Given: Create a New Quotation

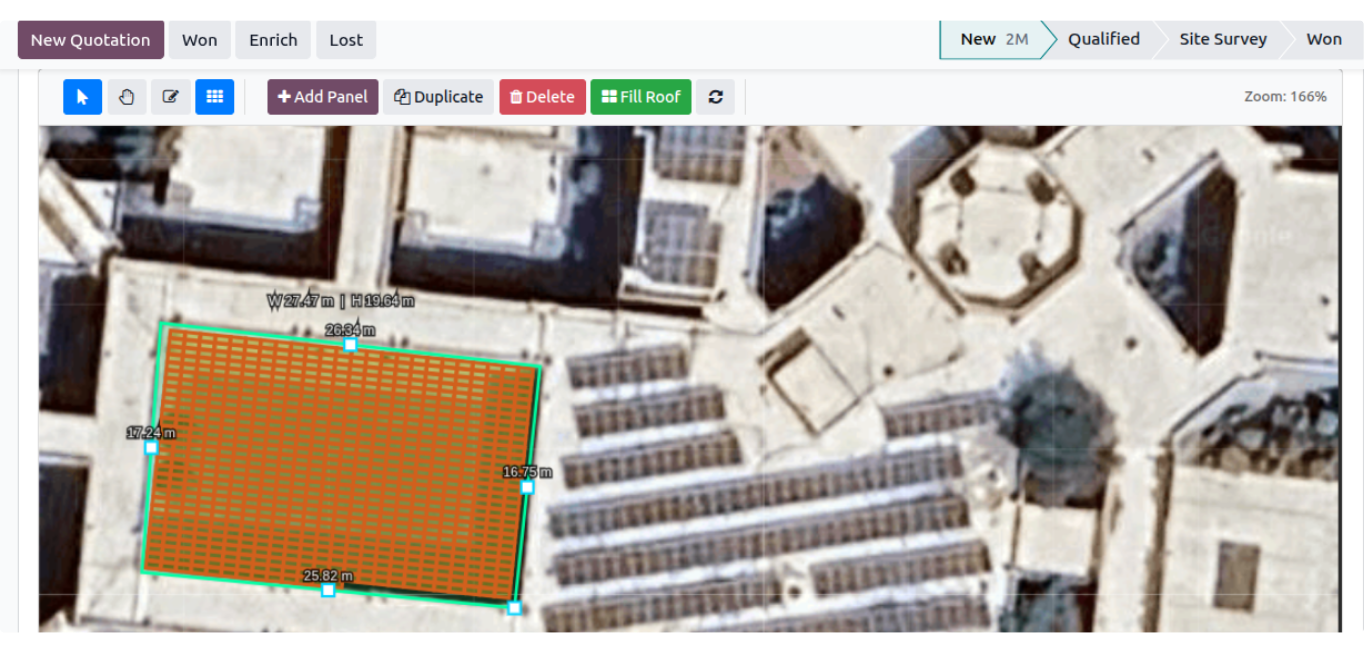Looking at the screenshot, I should 91,40.
